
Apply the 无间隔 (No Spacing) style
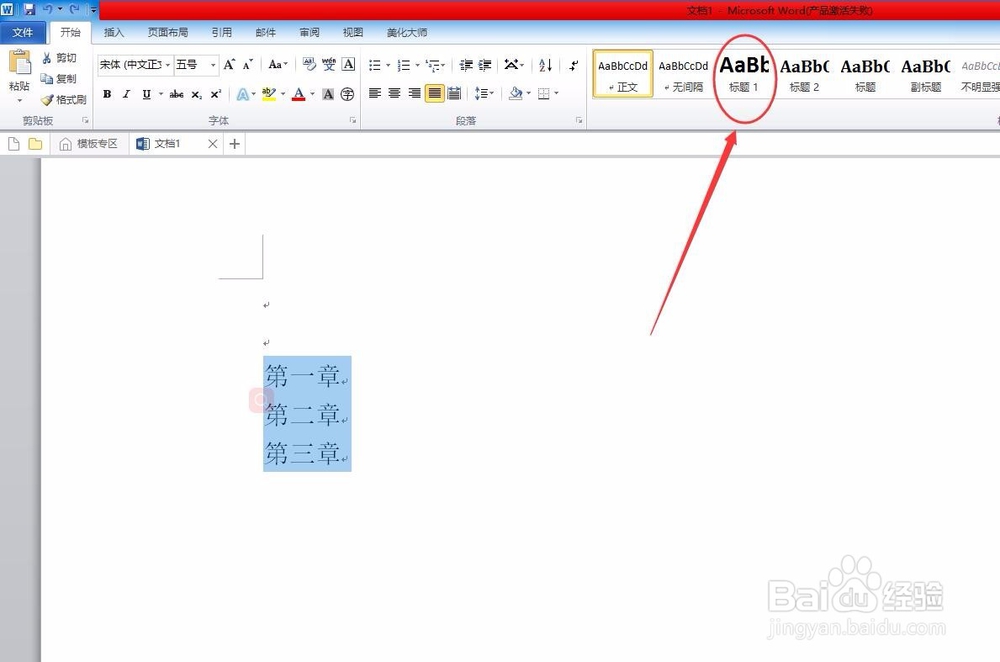[683, 74]
